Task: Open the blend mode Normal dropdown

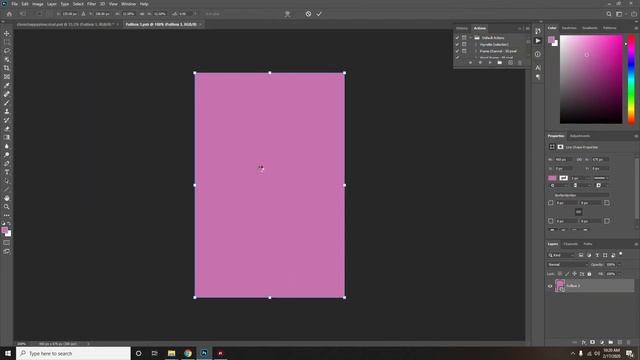Action: pyautogui.click(x=567, y=264)
